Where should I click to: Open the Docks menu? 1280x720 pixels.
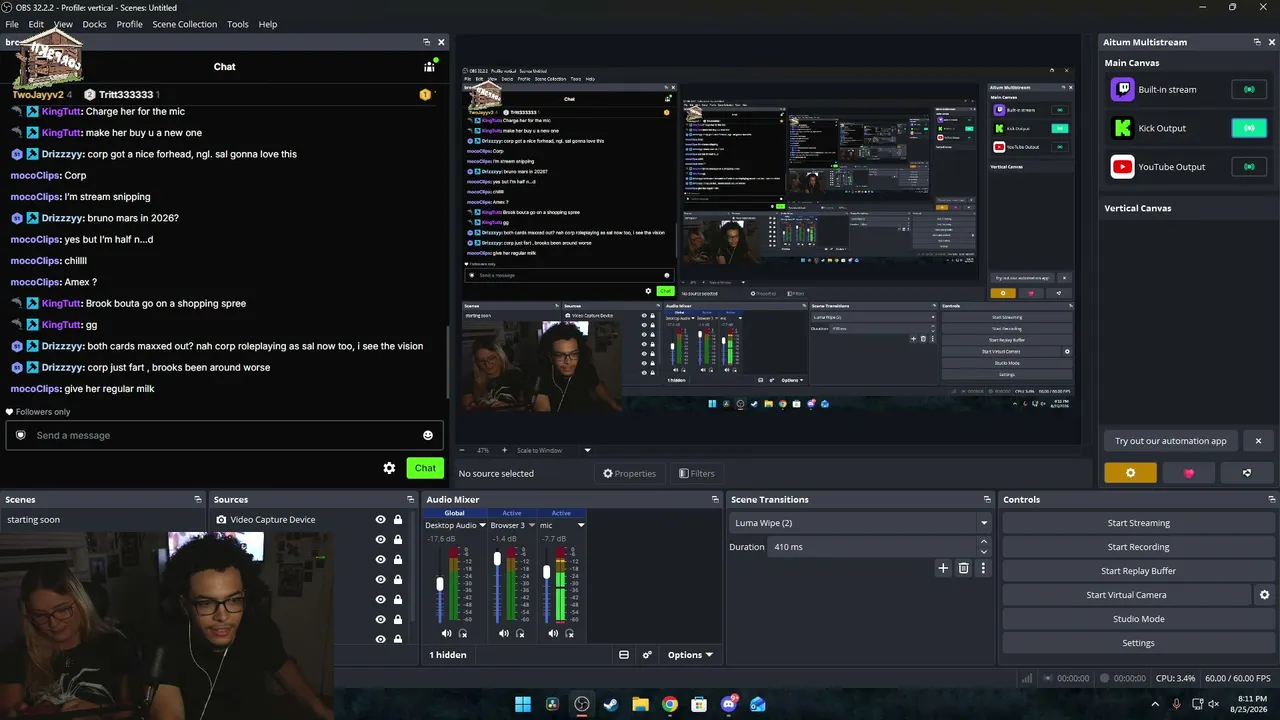[94, 24]
